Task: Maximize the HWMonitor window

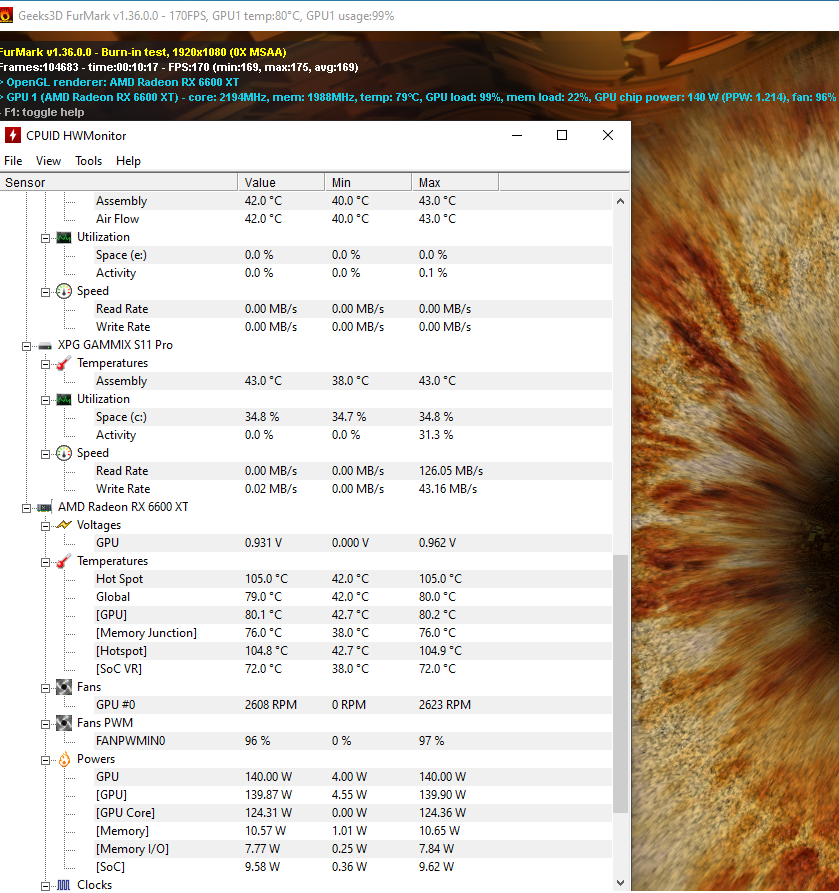Action: 562,136
